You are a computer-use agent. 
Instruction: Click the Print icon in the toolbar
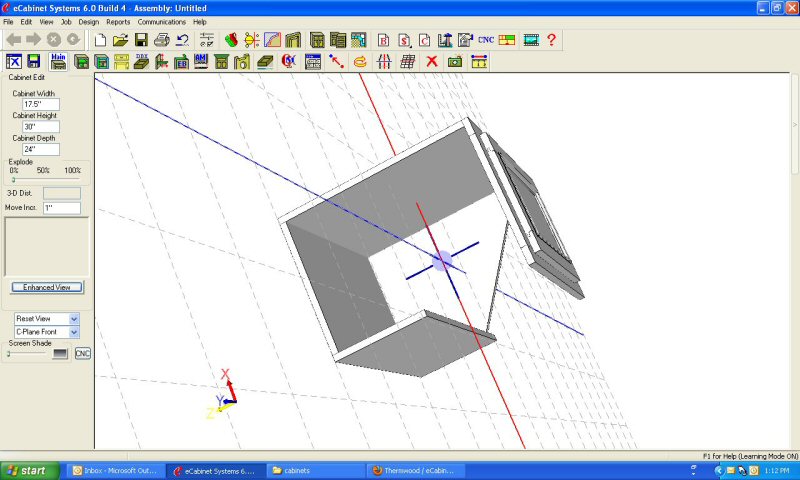[161, 40]
